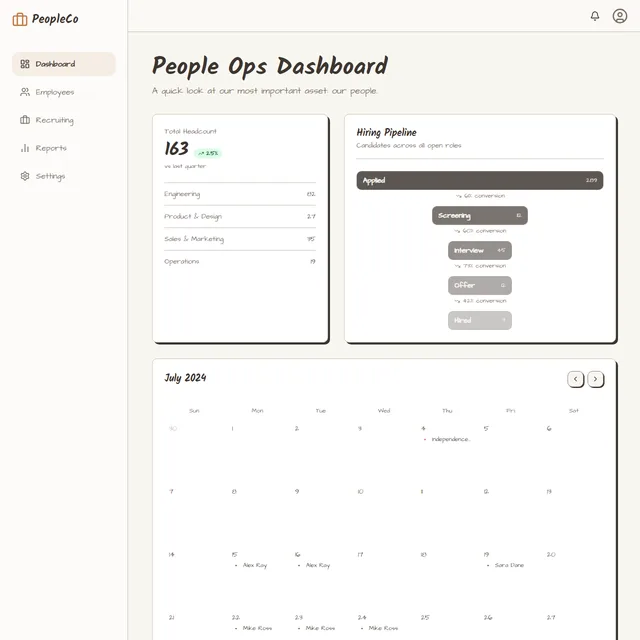Select calendar day 10
The width and height of the screenshot is (640, 640).
point(360,491)
